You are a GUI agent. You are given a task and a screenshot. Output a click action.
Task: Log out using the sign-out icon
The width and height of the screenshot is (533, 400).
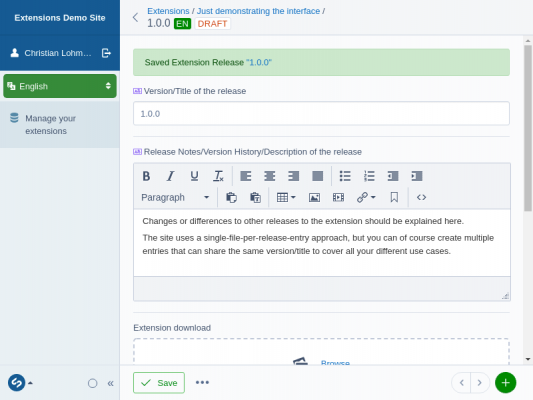tap(106, 53)
